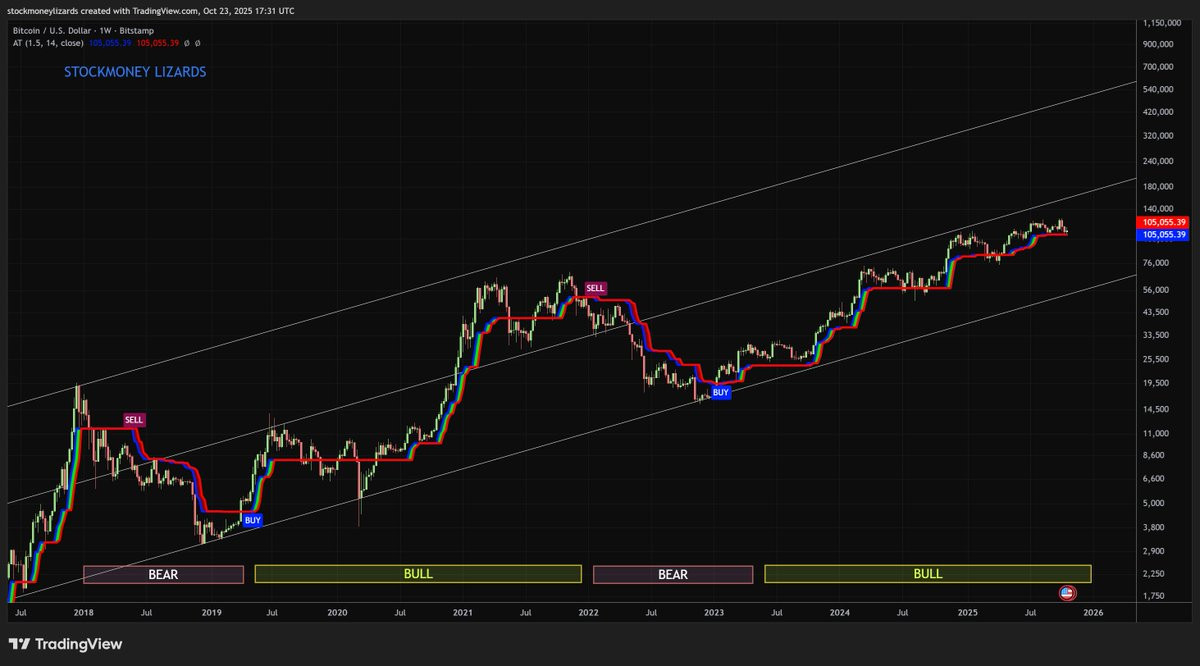Viewport: 1200px width, 666px height.
Task: Click the BUY signal label near 2023
Action: click(x=721, y=393)
